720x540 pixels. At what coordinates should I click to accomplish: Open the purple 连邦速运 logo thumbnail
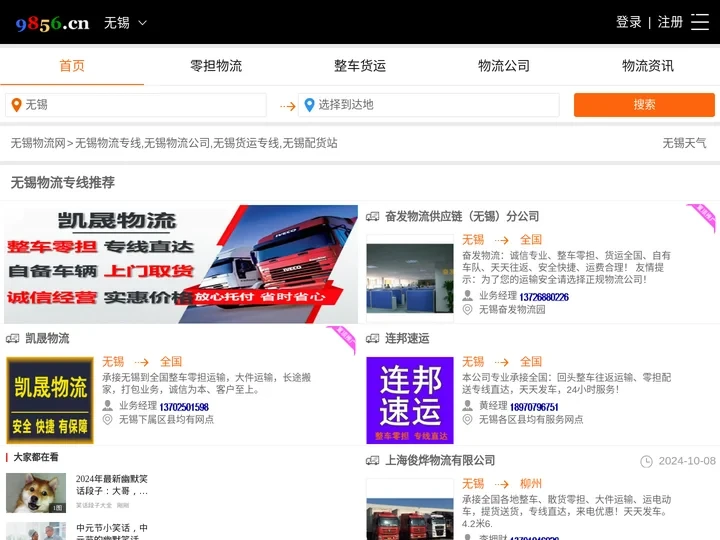pyautogui.click(x=410, y=400)
